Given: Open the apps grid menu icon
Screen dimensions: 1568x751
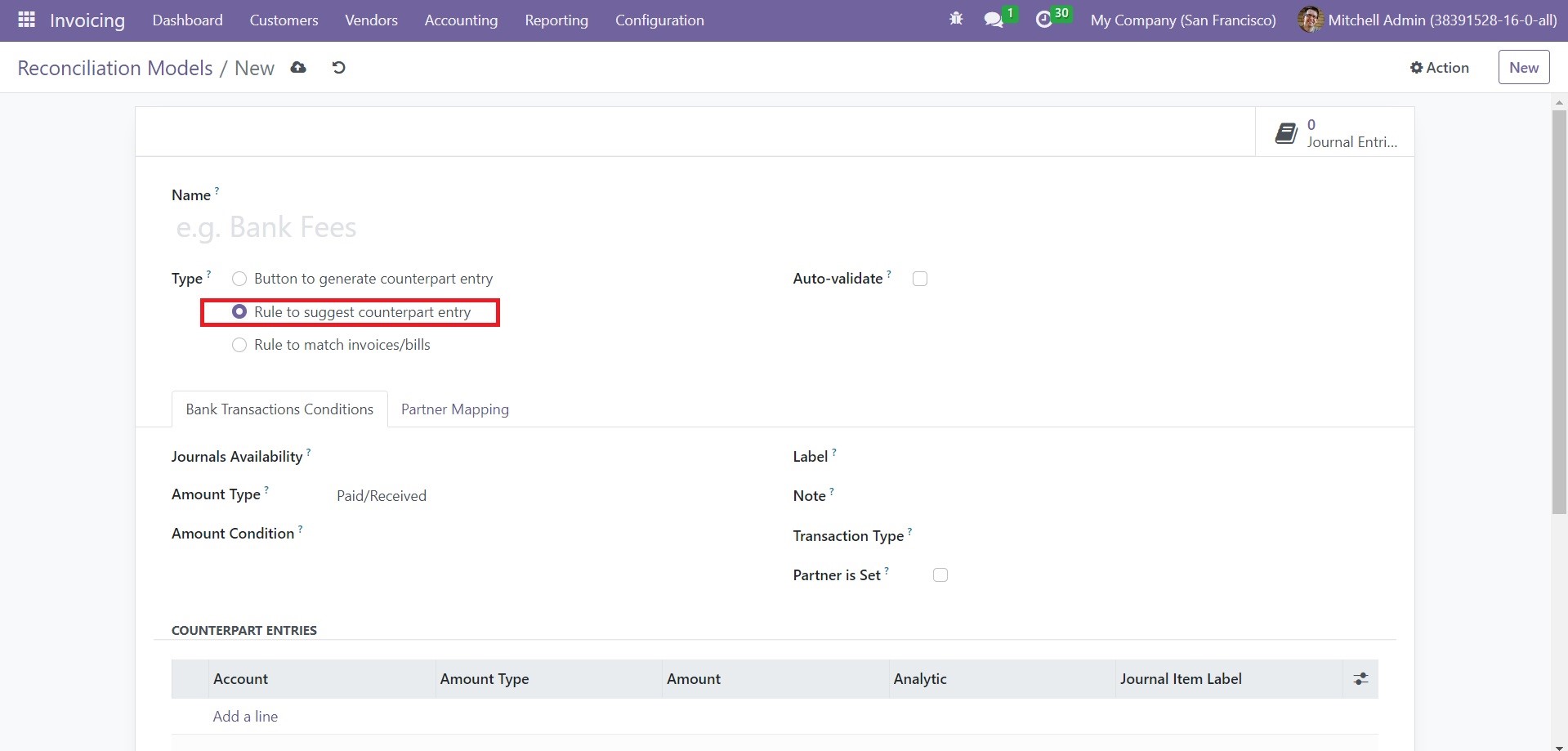Looking at the screenshot, I should coord(26,20).
